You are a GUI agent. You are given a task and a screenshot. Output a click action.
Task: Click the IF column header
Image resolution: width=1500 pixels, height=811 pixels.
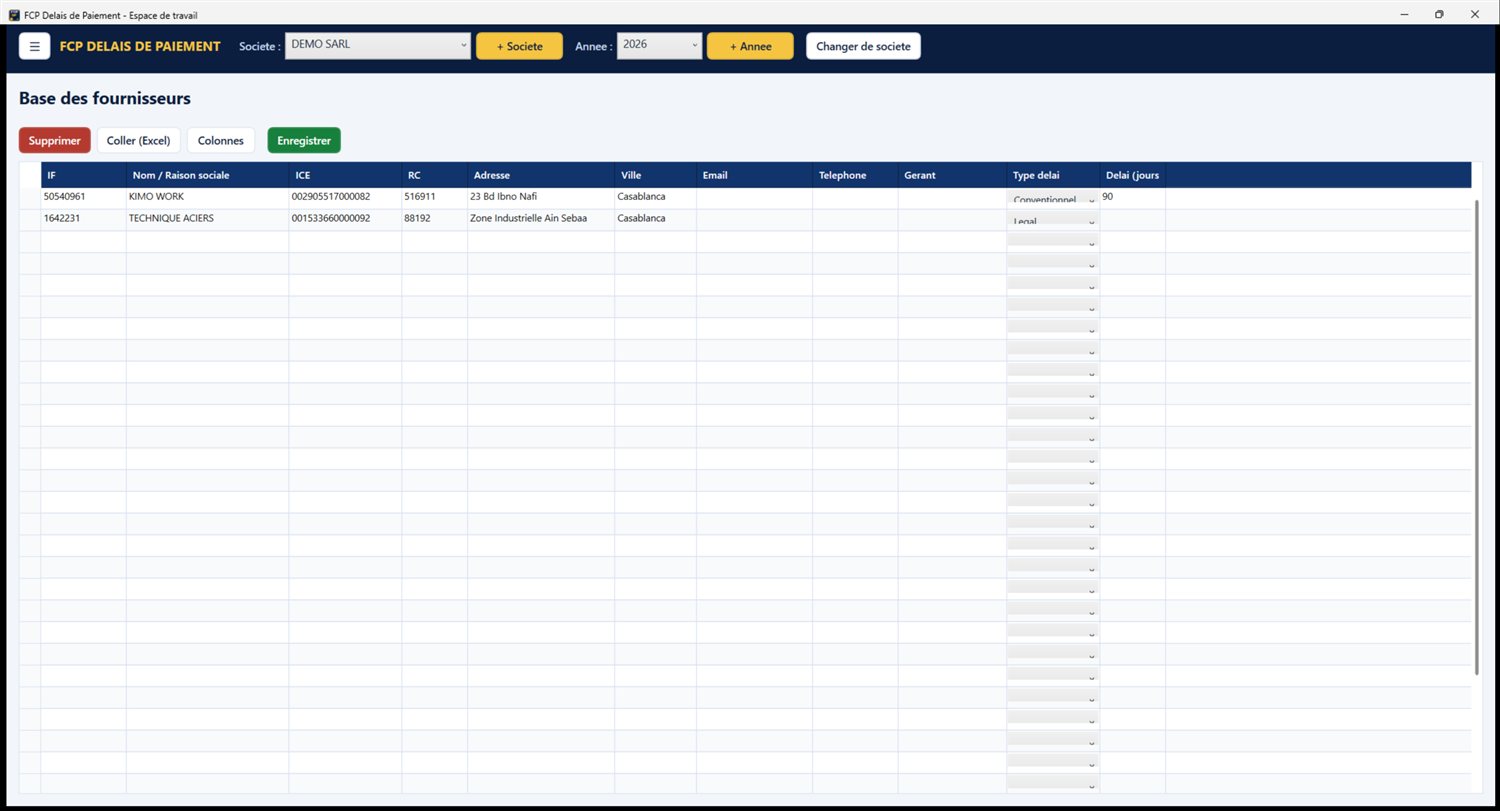click(83, 175)
